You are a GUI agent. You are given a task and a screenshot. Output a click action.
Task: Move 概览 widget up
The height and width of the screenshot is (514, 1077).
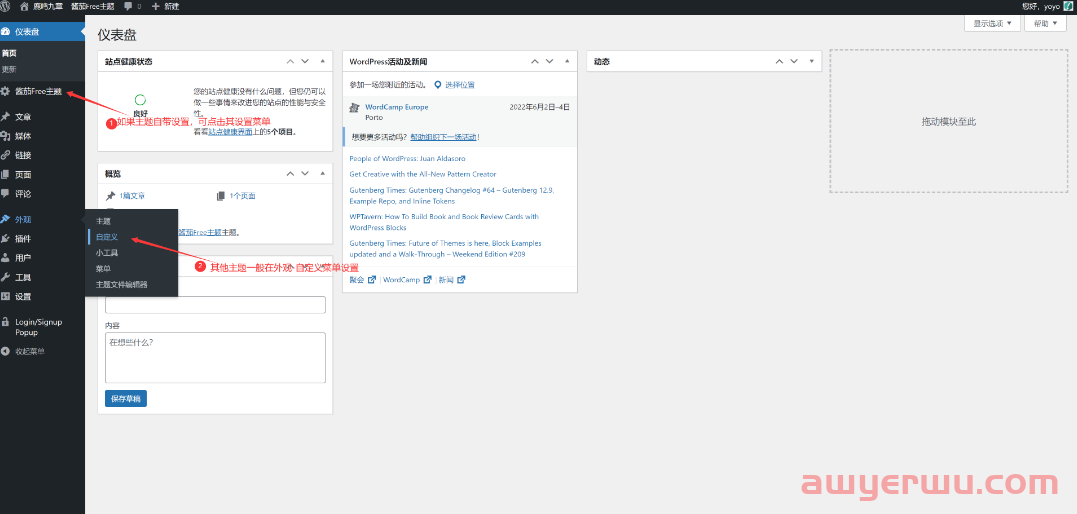(290, 173)
